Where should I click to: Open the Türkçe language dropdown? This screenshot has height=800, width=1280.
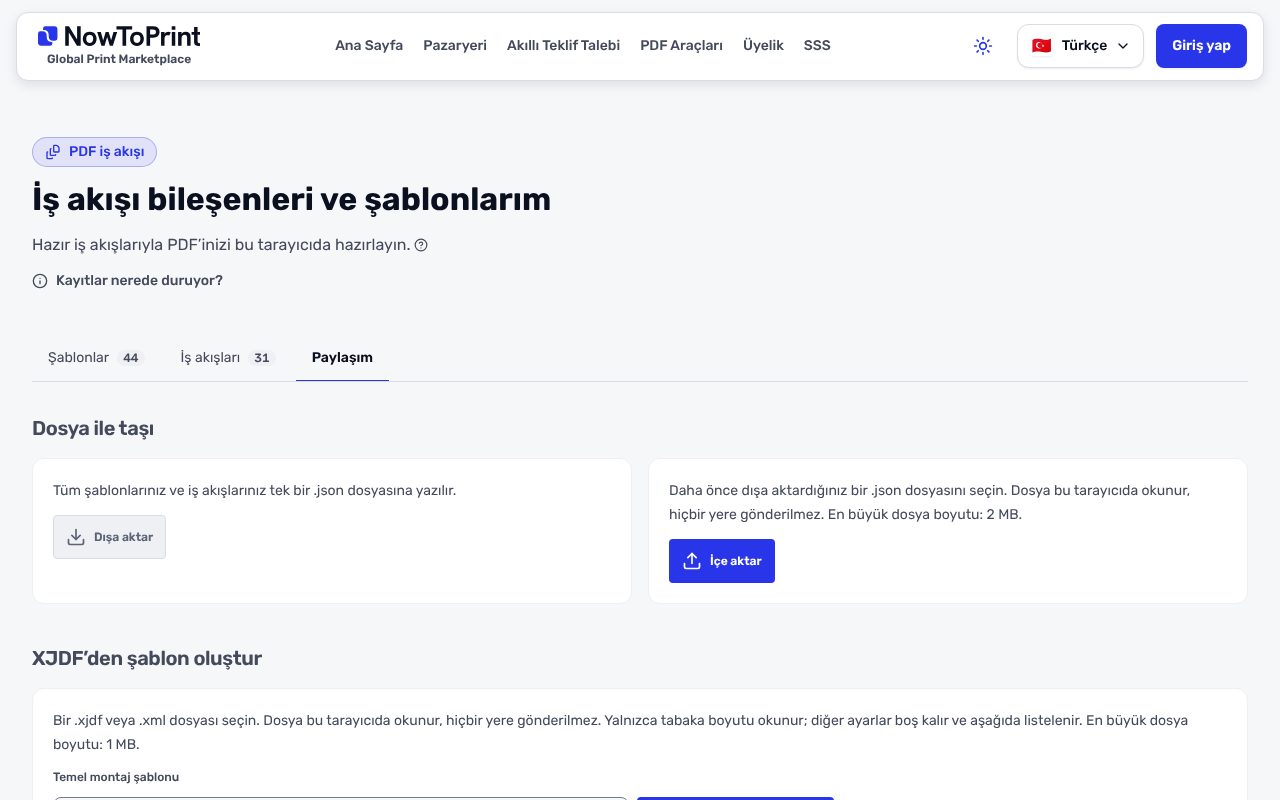point(1080,46)
